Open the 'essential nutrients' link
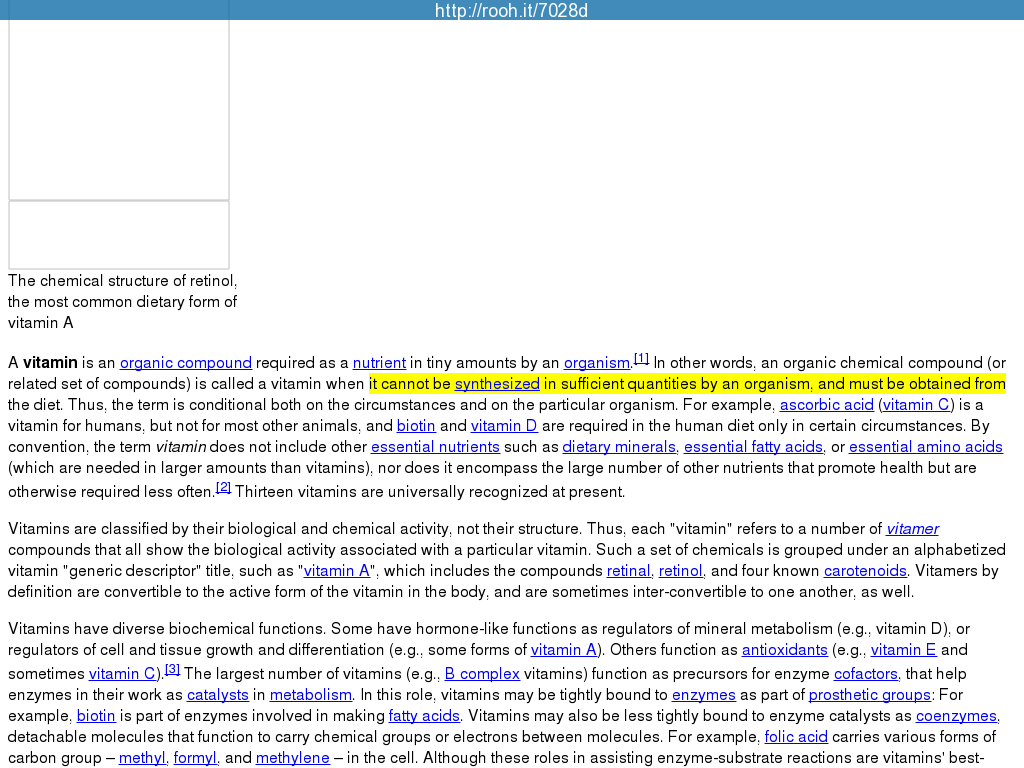The height and width of the screenshot is (768, 1024). pos(435,447)
